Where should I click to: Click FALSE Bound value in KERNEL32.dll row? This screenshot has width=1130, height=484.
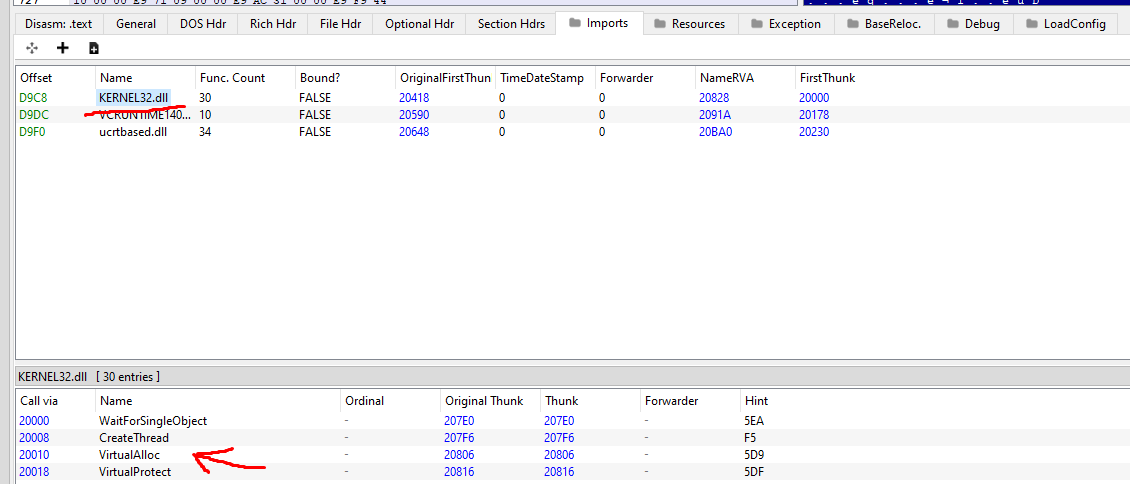pyautogui.click(x=315, y=97)
